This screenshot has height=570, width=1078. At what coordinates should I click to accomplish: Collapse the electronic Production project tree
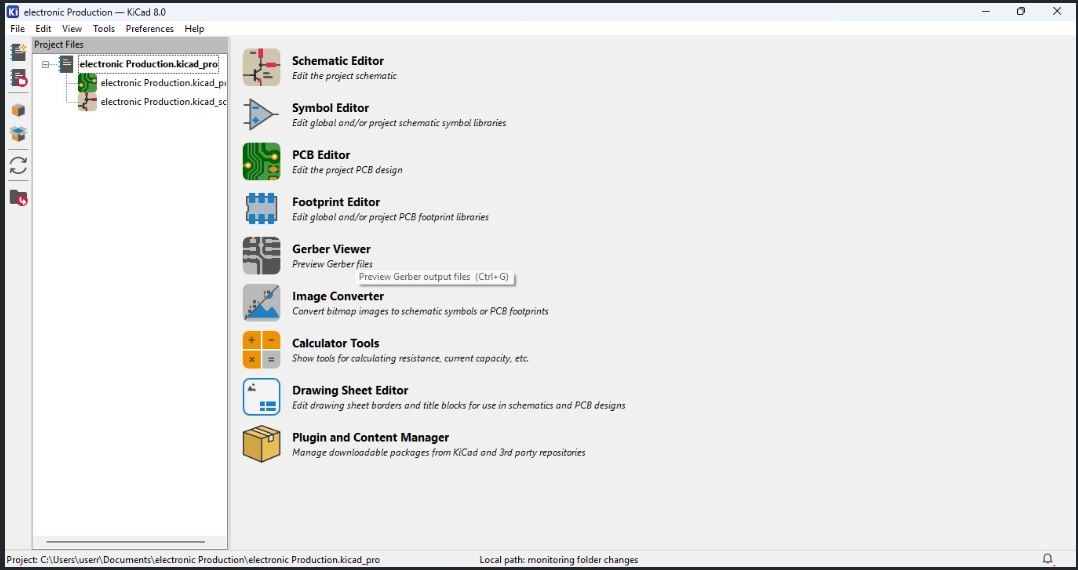46,65
